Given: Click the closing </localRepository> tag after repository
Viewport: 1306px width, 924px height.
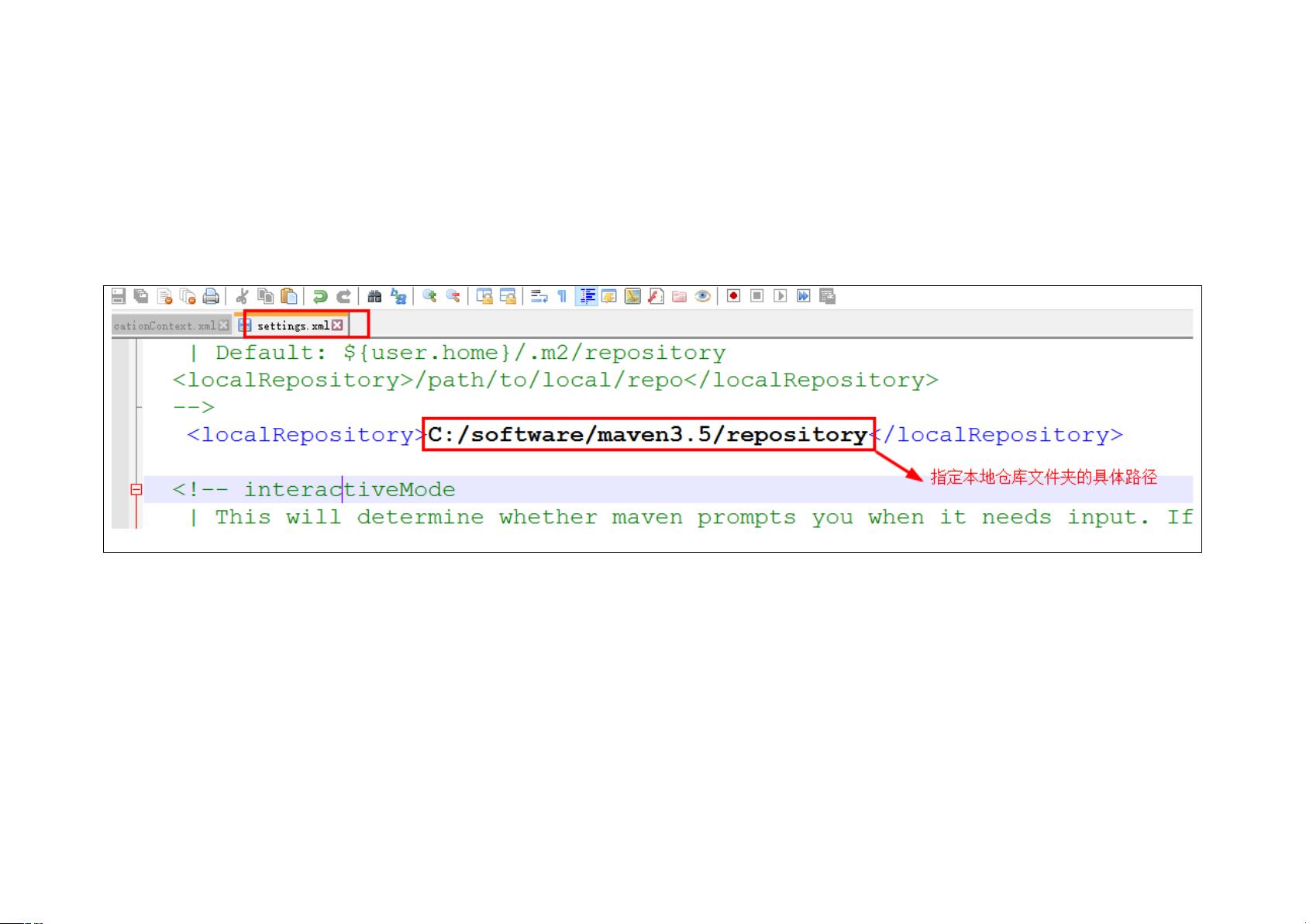Looking at the screenshot, I should (x=996, y=435).
